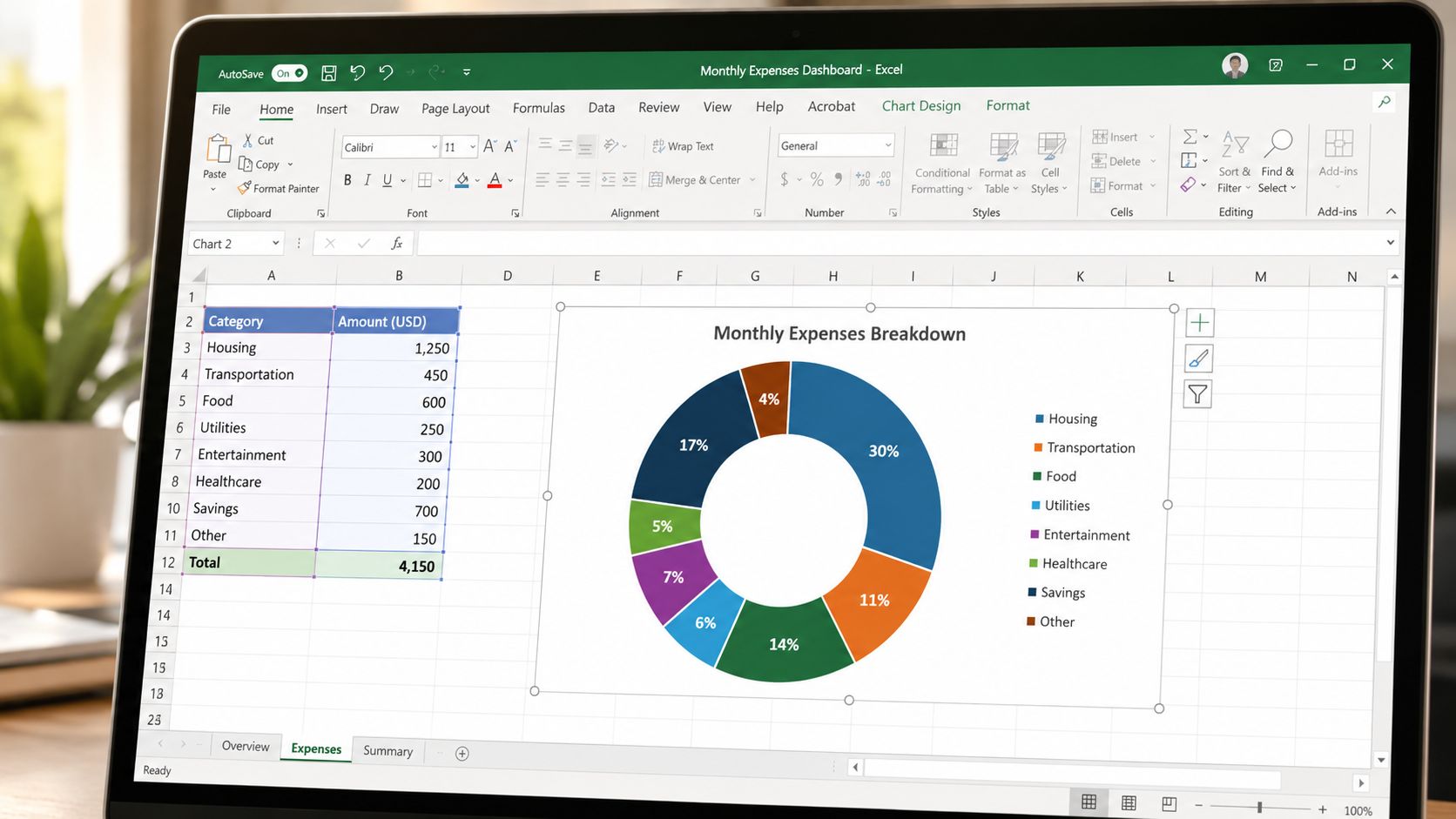Switch to the Overview sheet tab
Screen dimensions: 1456x819
[246, 746]
